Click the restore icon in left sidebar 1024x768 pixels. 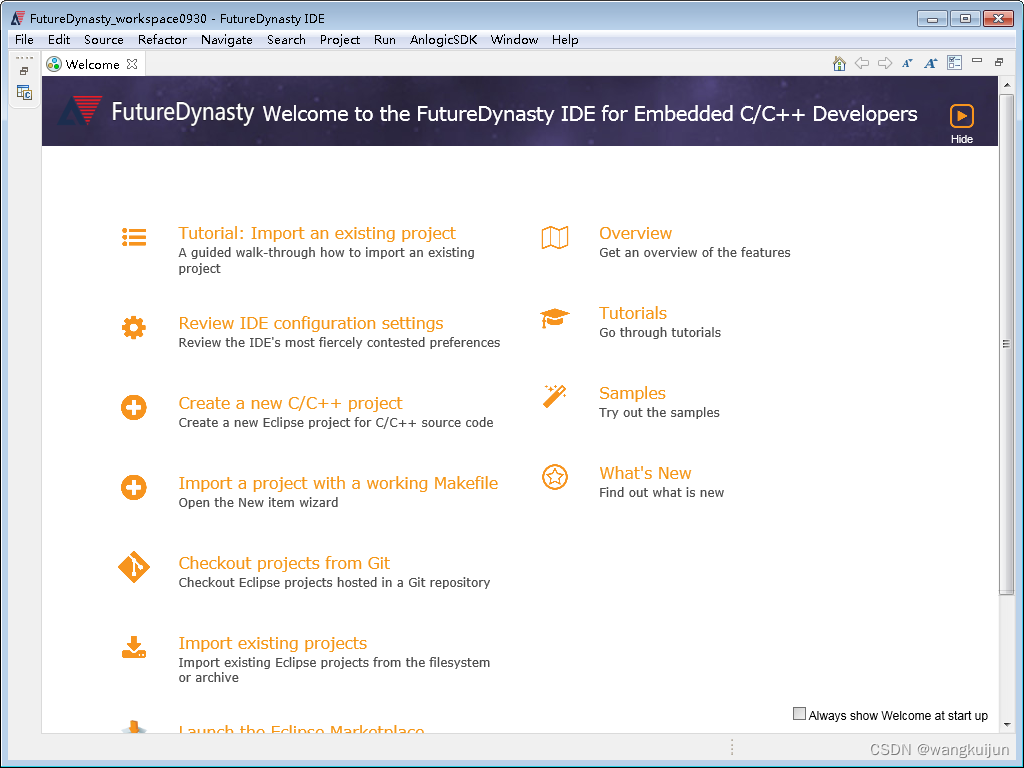coord(24,71)
